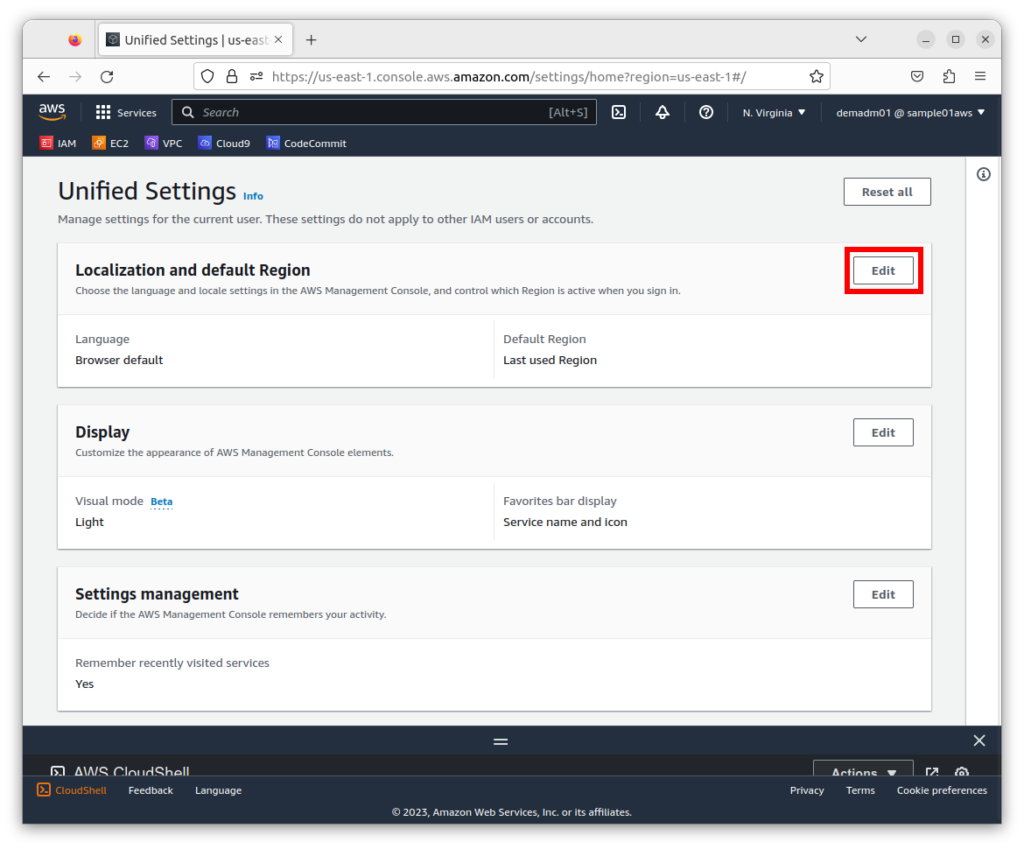
Task: Click the notifications bell icon
Action: tap(662, 113)
